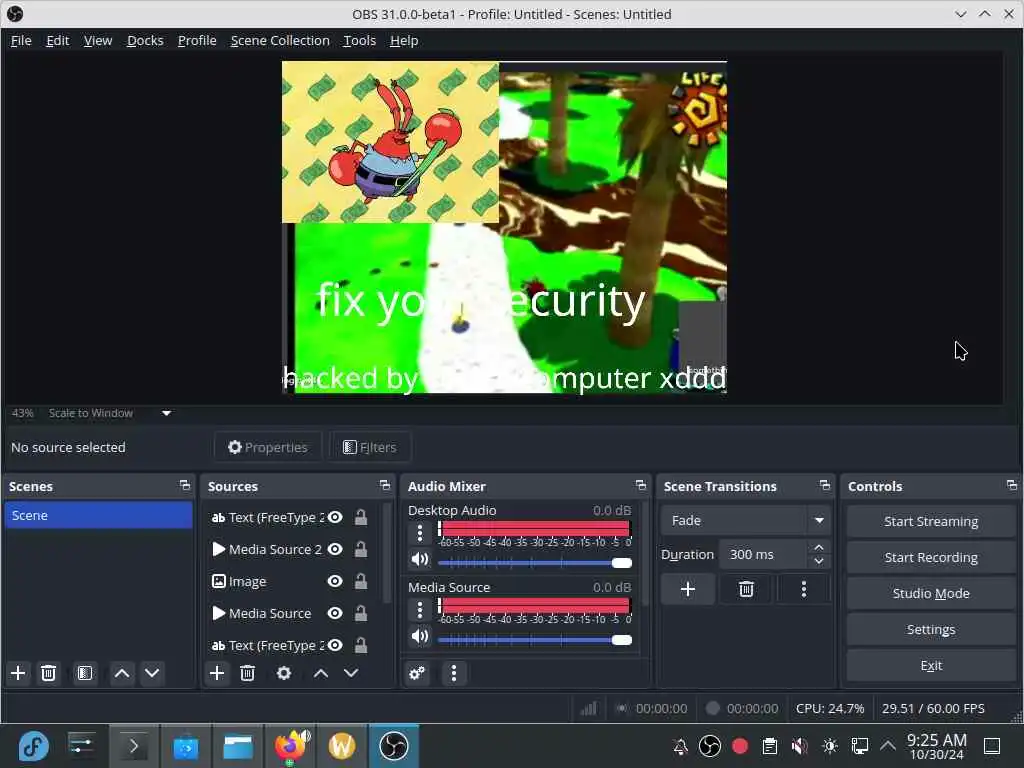
Task: Add a new scene with the plus icon
Action: [18, 673]
